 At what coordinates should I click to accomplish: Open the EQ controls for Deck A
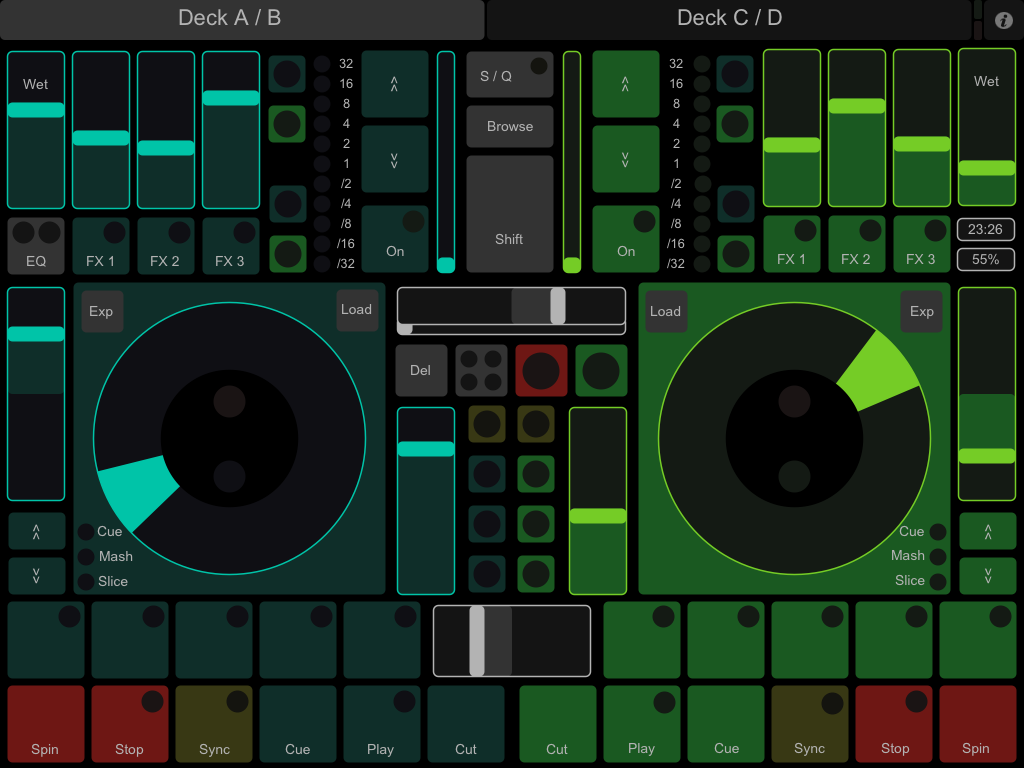tap(36, 246)
